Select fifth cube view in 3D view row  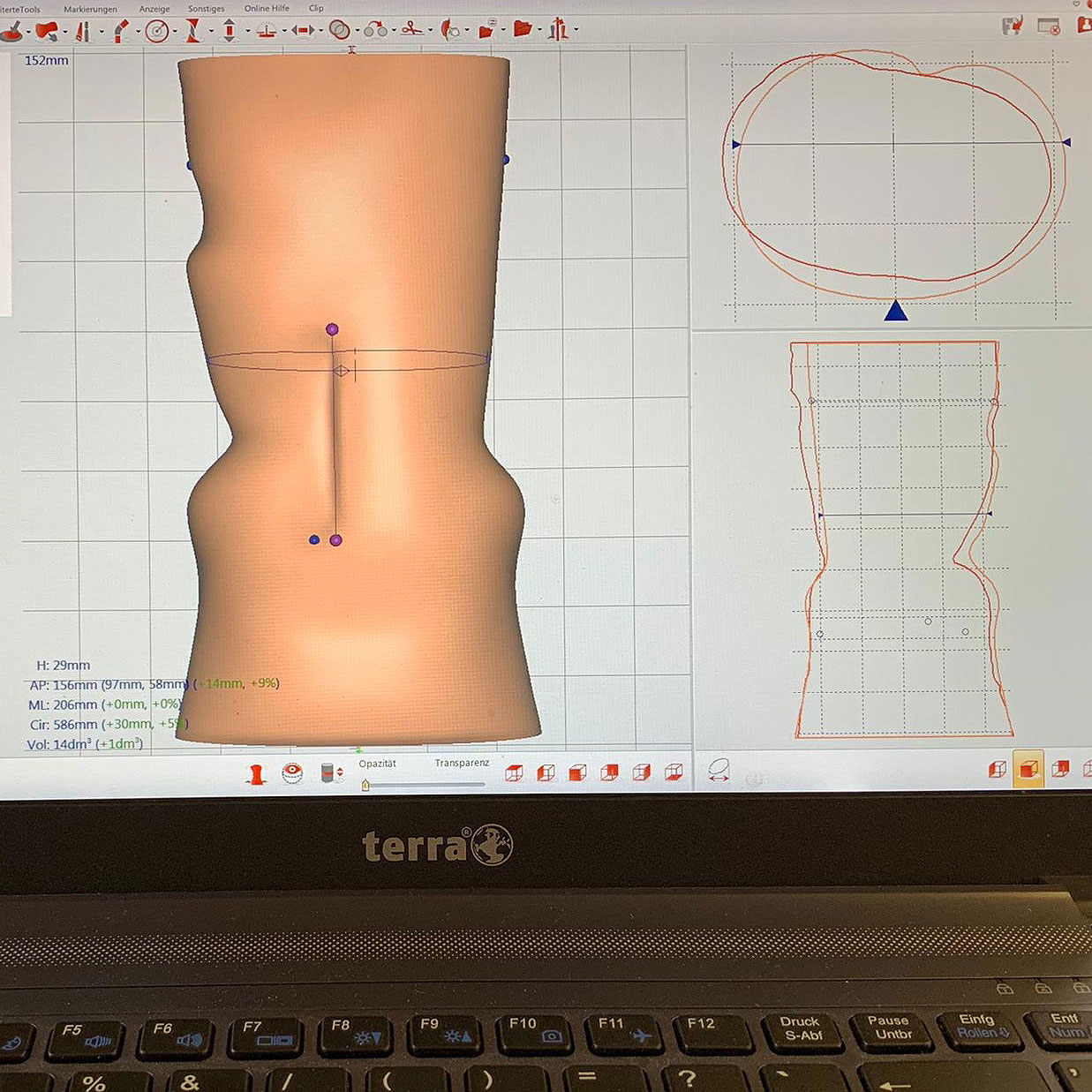pos(642,773)
